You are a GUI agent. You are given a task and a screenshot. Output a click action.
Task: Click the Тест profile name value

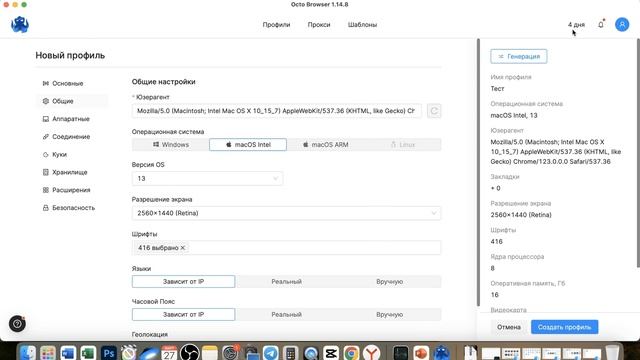pos(497,89)
